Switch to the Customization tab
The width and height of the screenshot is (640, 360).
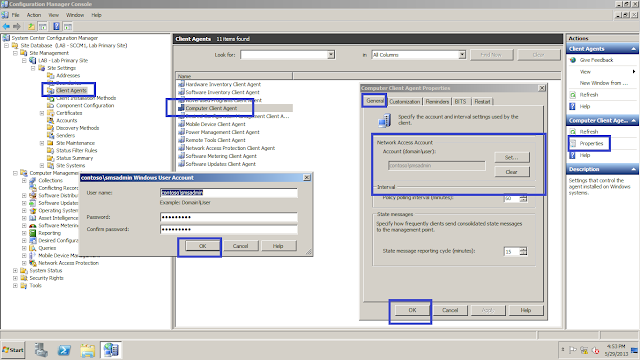[x=404, y=102]
